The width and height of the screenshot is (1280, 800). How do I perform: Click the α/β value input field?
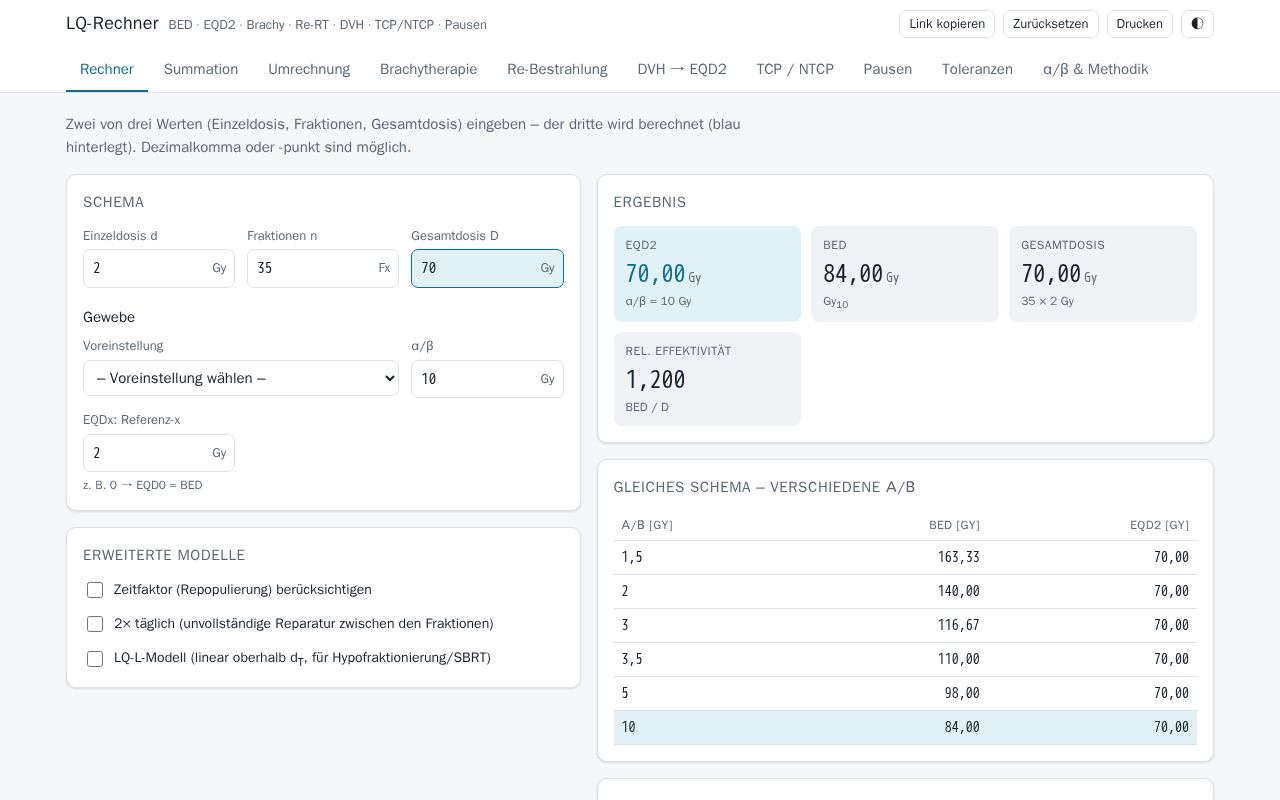click(487, 379)
